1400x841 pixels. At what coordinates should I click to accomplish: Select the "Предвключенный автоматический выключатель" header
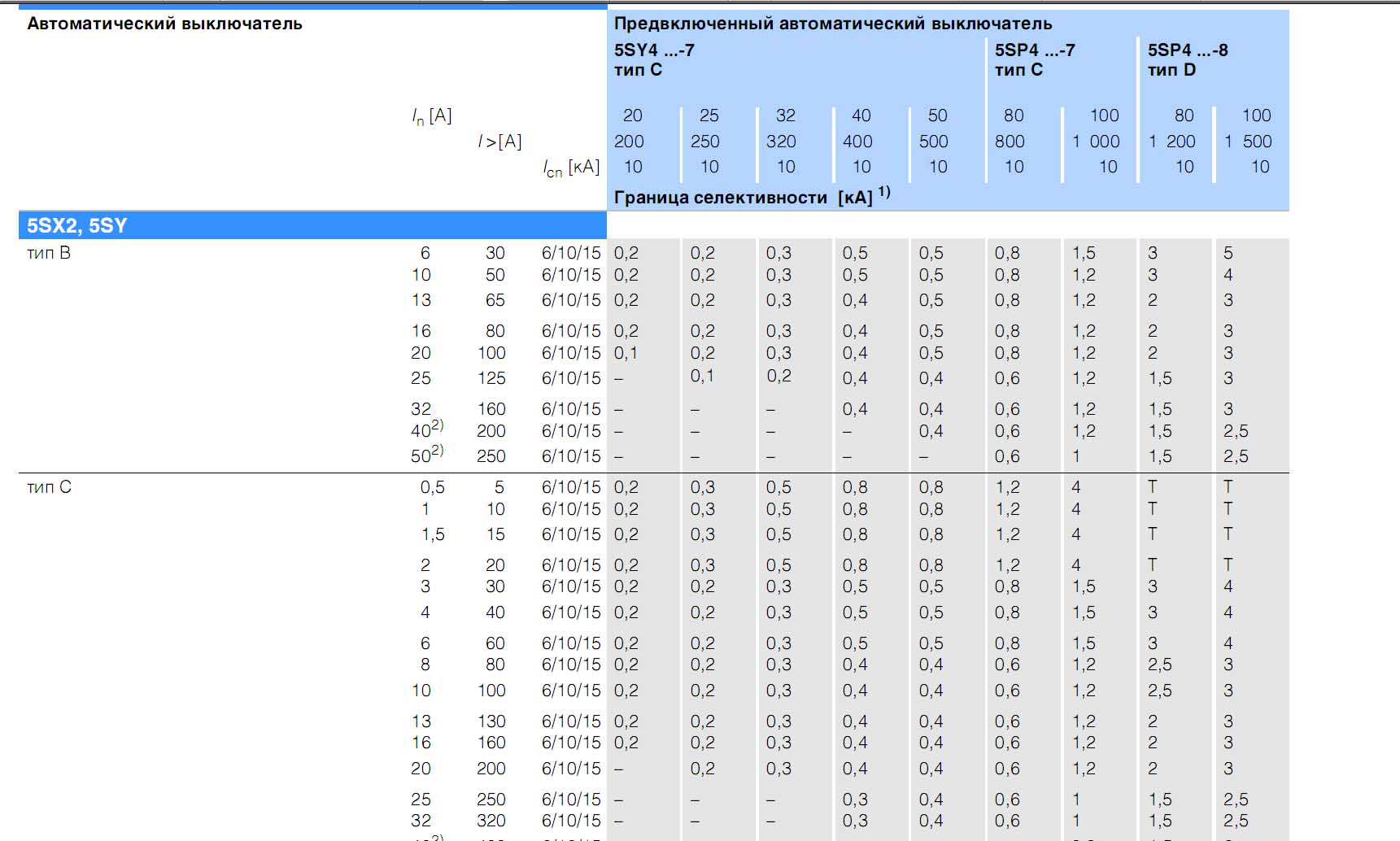pos(833,24)
